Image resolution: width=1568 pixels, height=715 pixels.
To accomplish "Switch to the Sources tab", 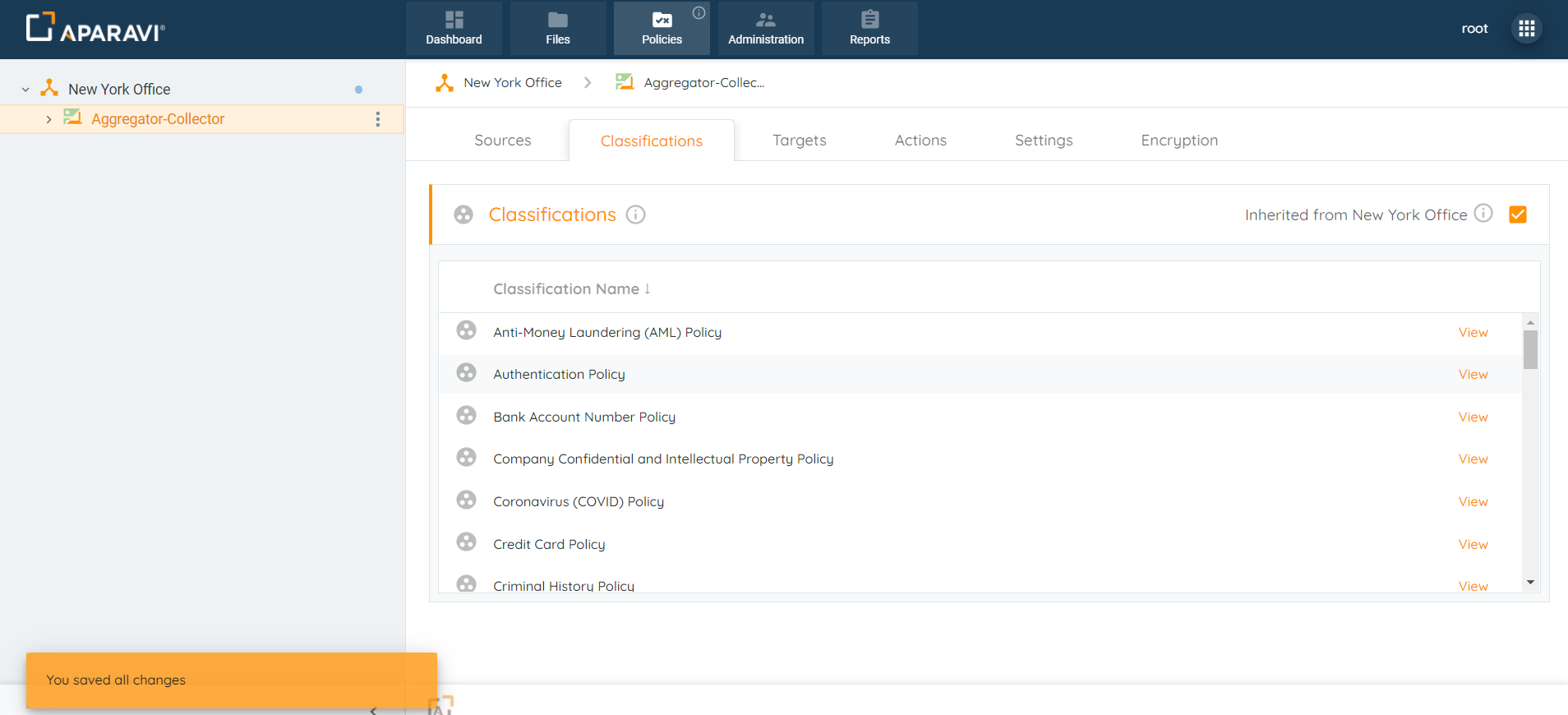I will (502, 141).
